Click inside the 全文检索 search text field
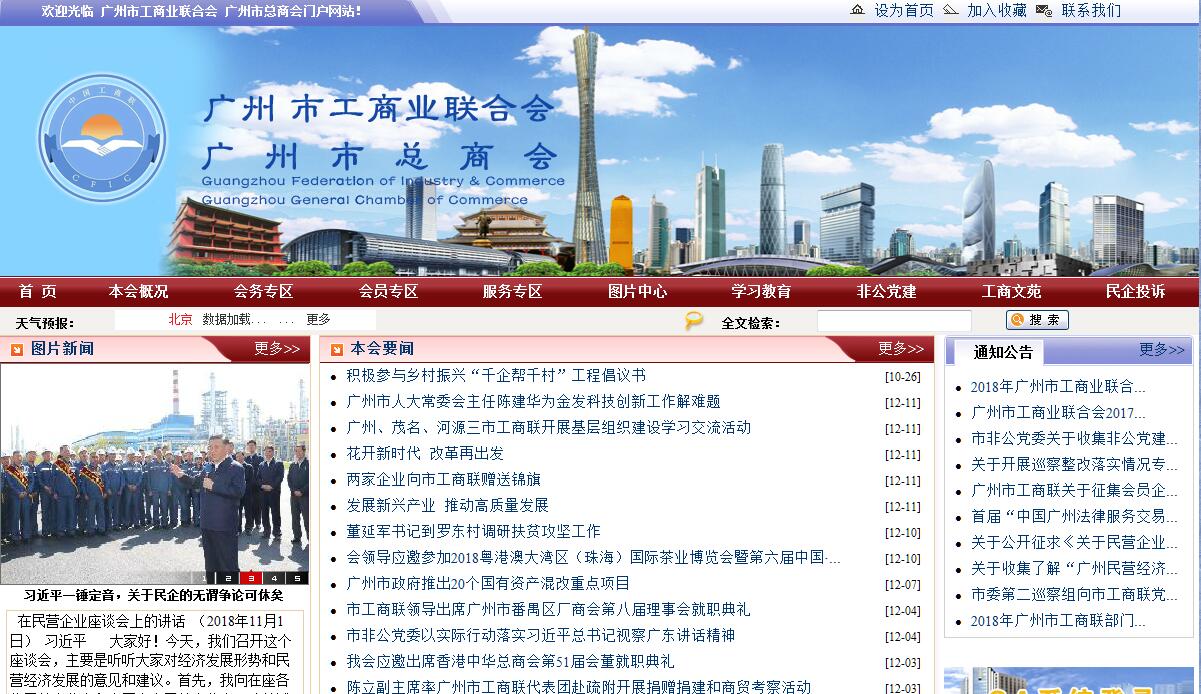 [x=893, y=321]
